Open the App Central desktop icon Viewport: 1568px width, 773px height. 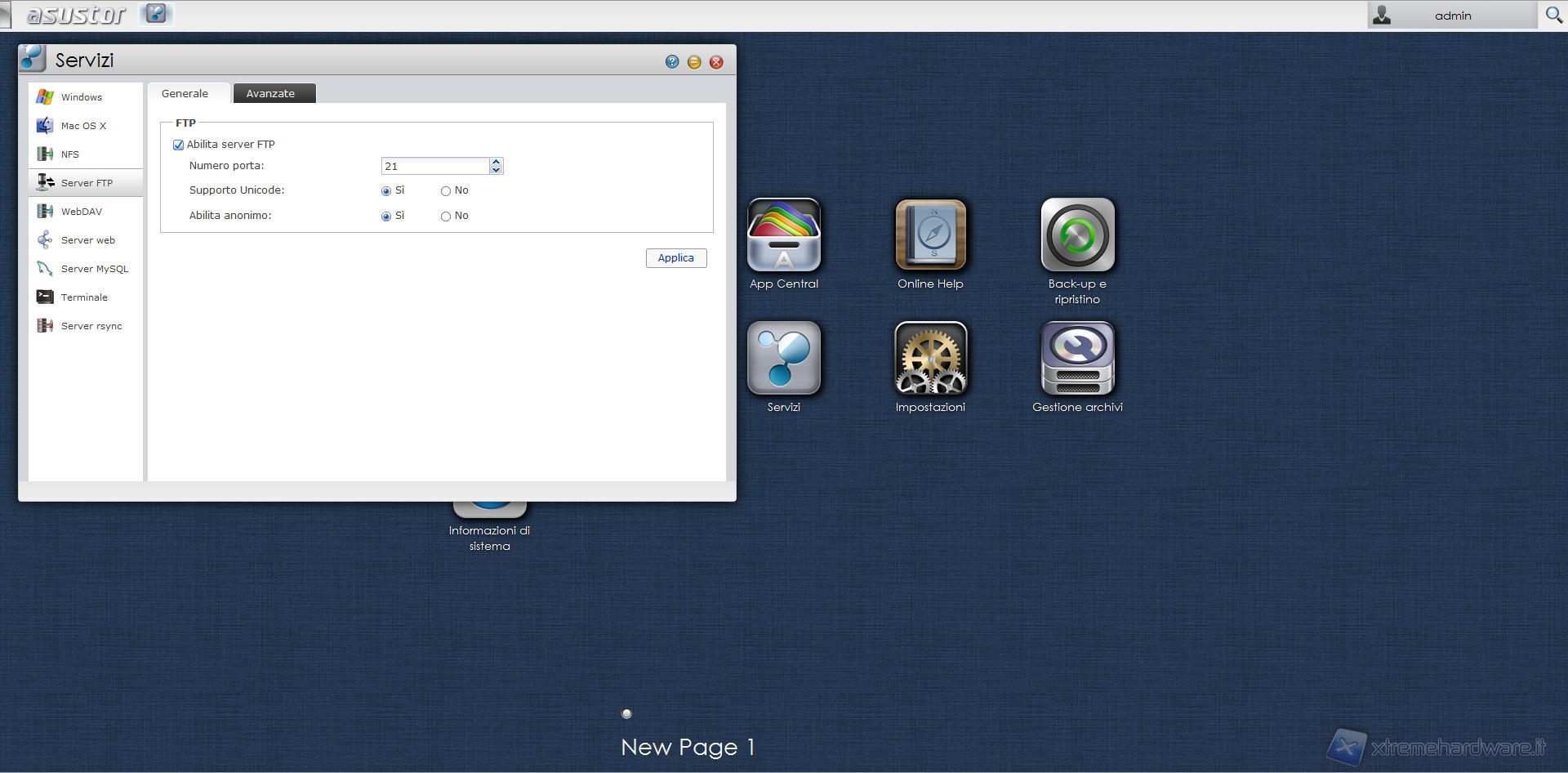(x=783, y=235)
